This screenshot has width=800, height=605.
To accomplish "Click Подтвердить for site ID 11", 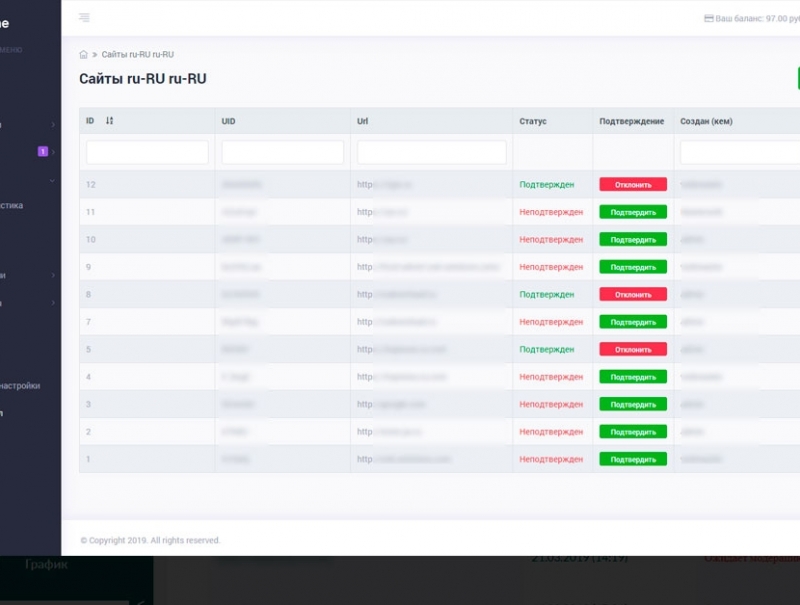I will pos(633,212).
